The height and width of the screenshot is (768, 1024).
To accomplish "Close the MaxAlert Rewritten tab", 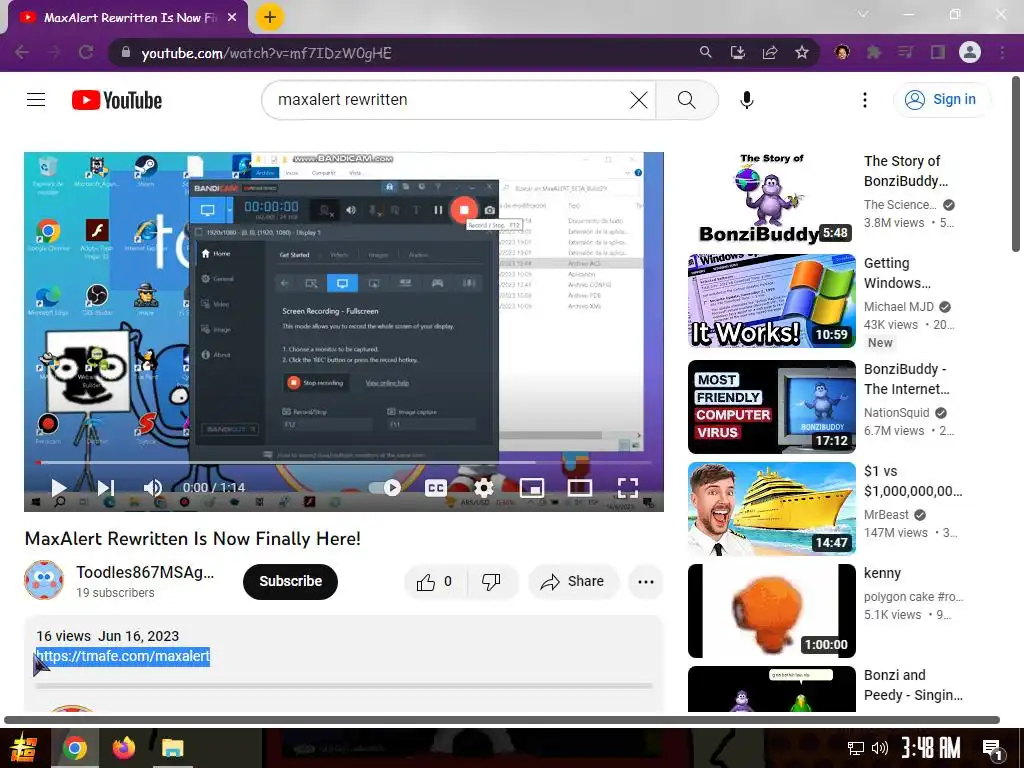I will (232, 18).
